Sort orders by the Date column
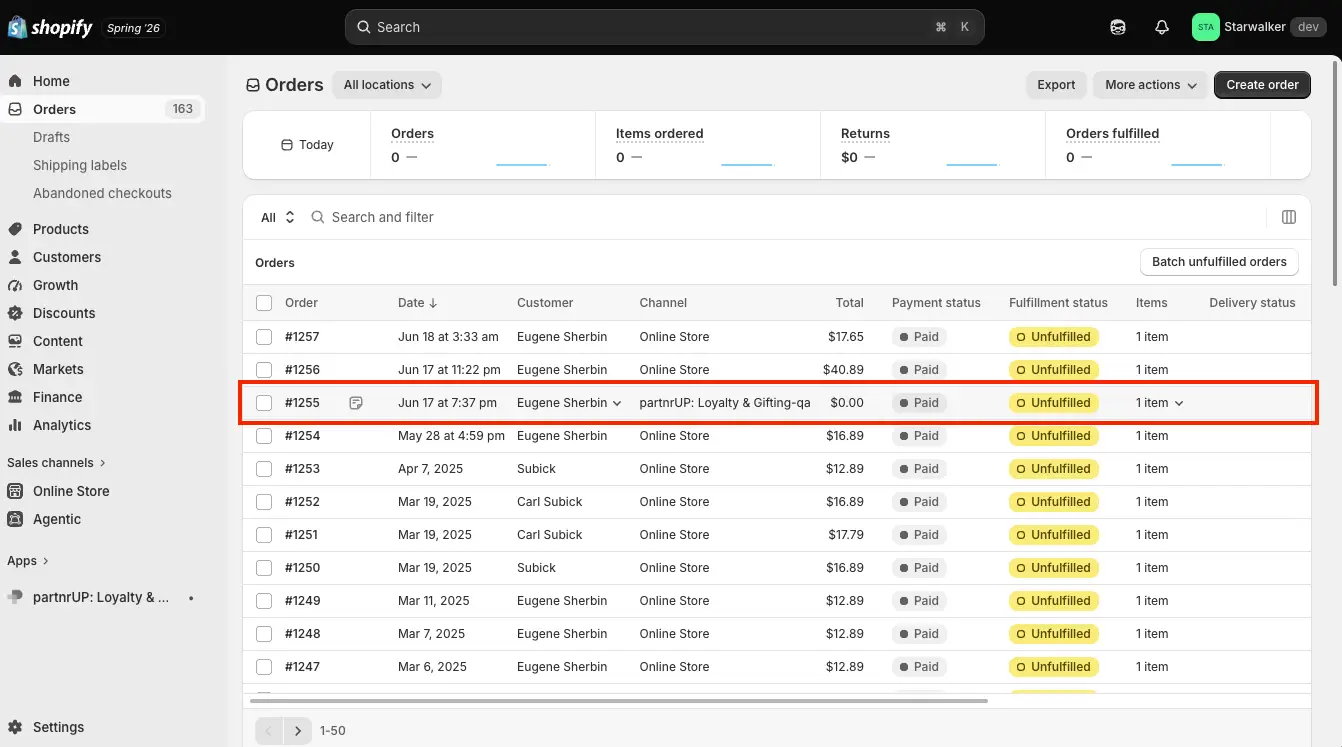1342x747 pixels. 418,303
